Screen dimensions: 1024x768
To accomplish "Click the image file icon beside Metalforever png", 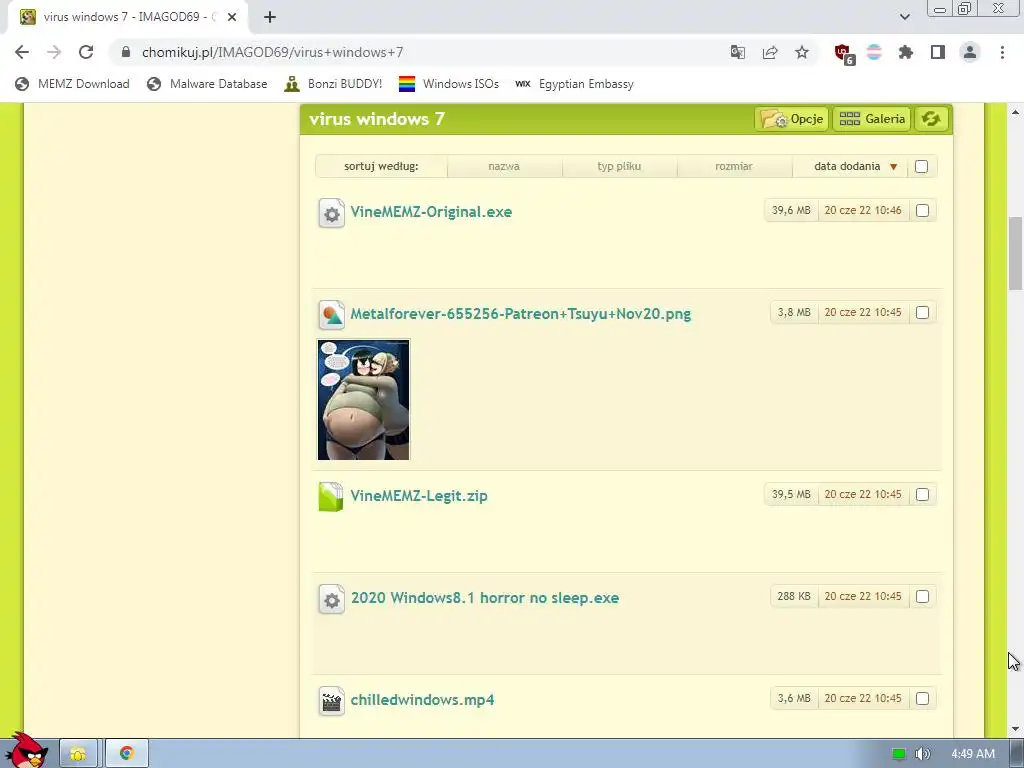I will point(331,315).
